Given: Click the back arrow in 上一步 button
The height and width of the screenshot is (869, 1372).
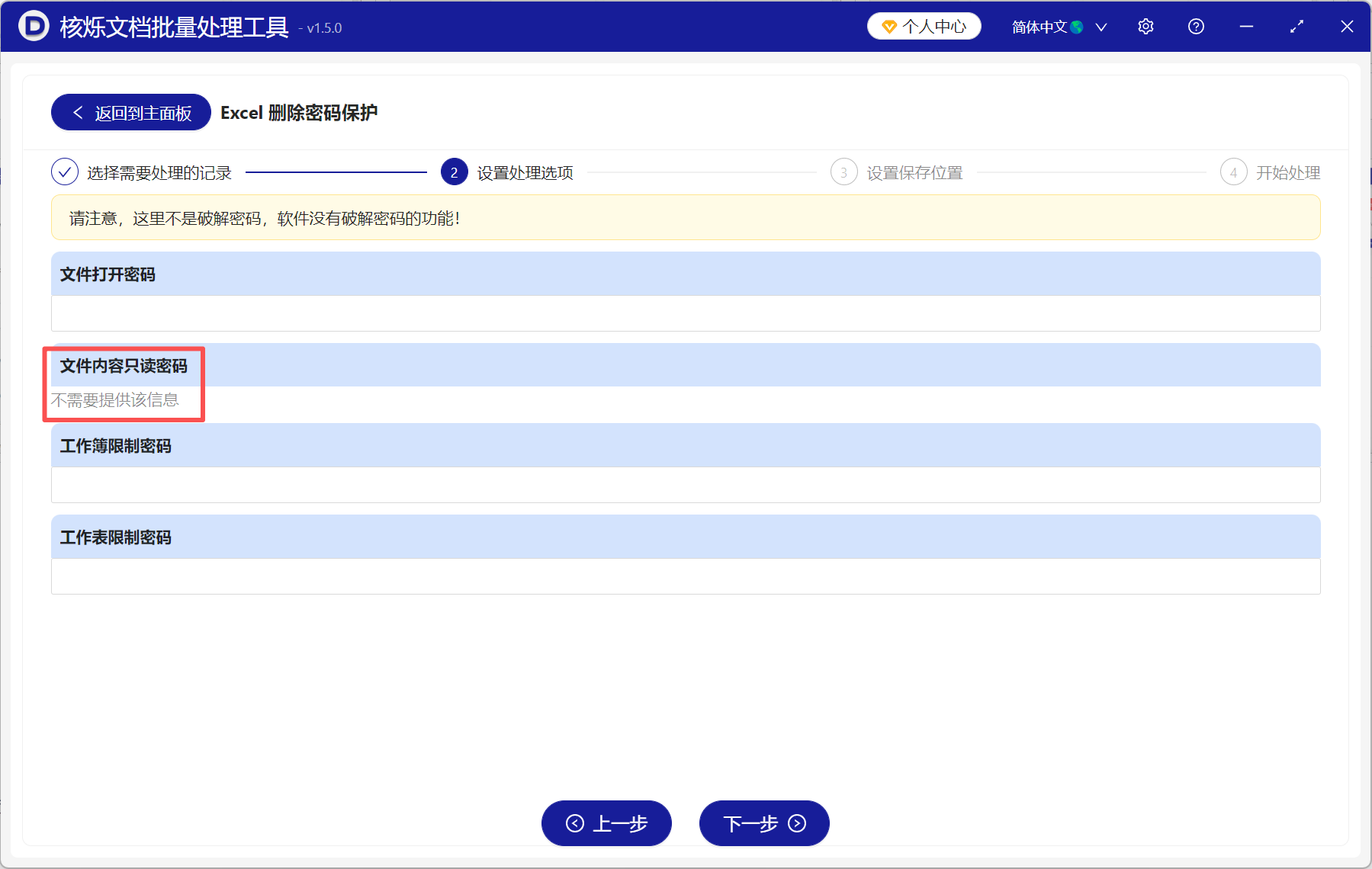Looking at the screenshot, I should [576, 823].
